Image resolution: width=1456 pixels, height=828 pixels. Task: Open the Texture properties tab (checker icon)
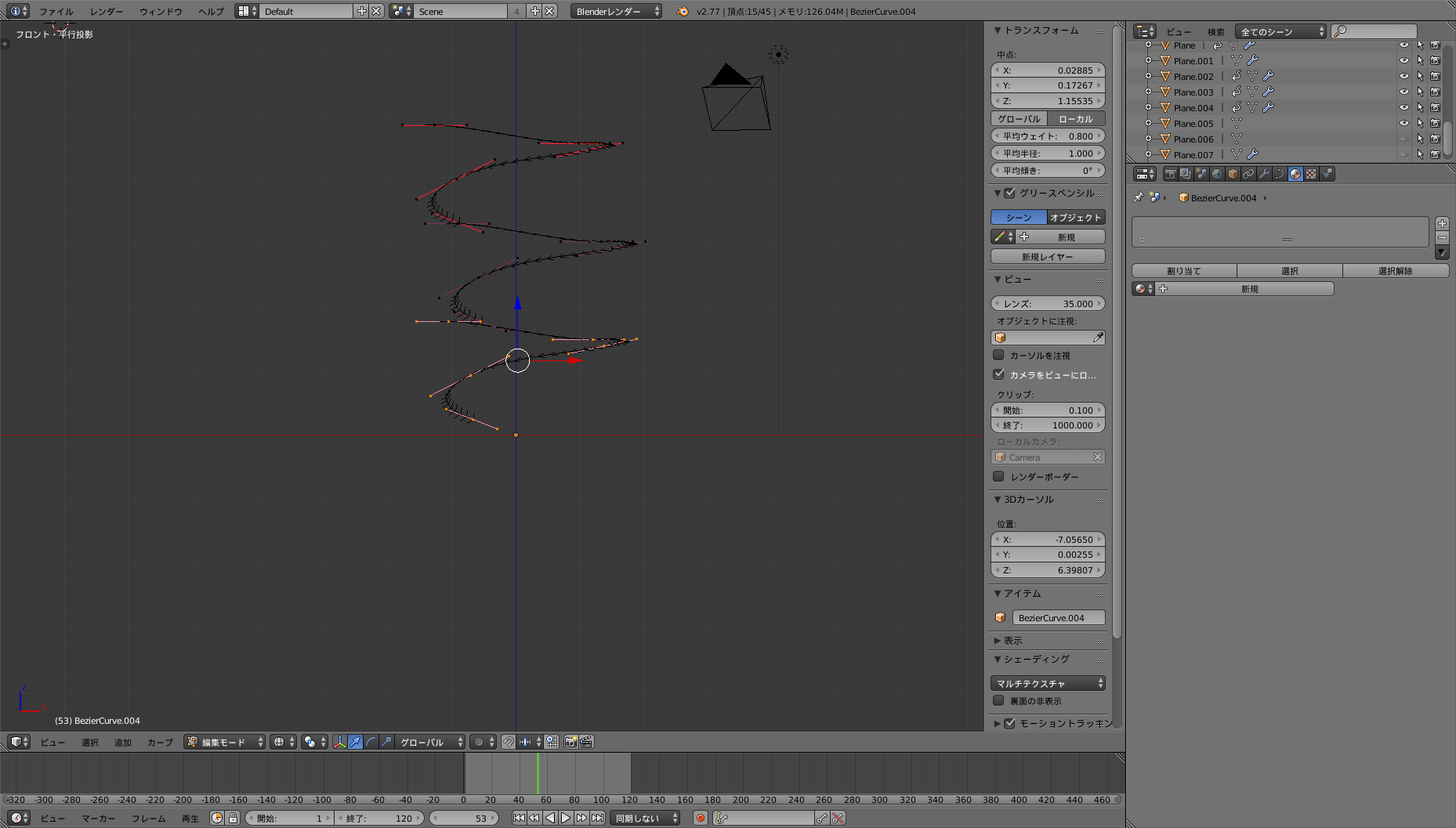[x=1311, y=174]
